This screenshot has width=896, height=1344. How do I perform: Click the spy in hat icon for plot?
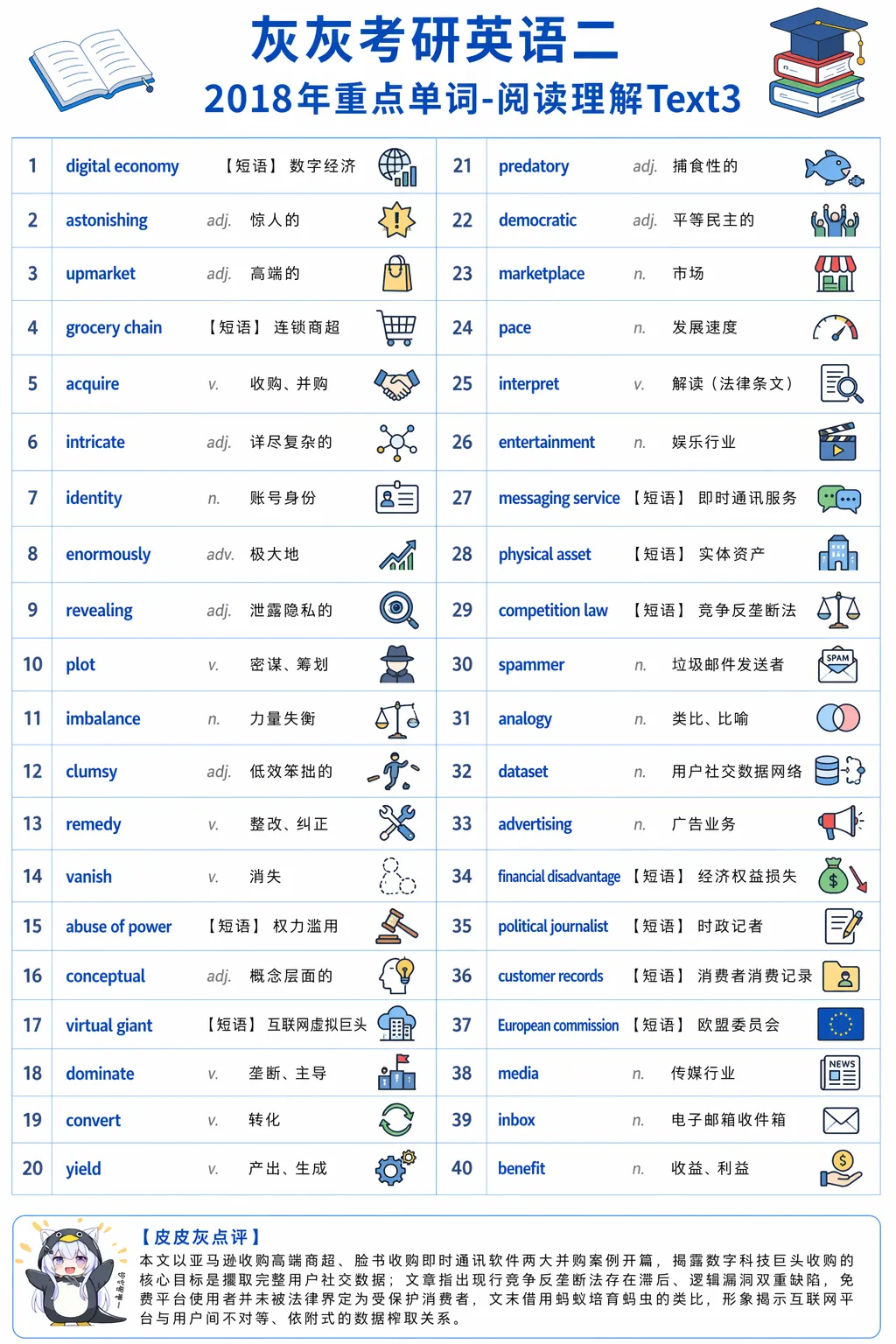397,664
